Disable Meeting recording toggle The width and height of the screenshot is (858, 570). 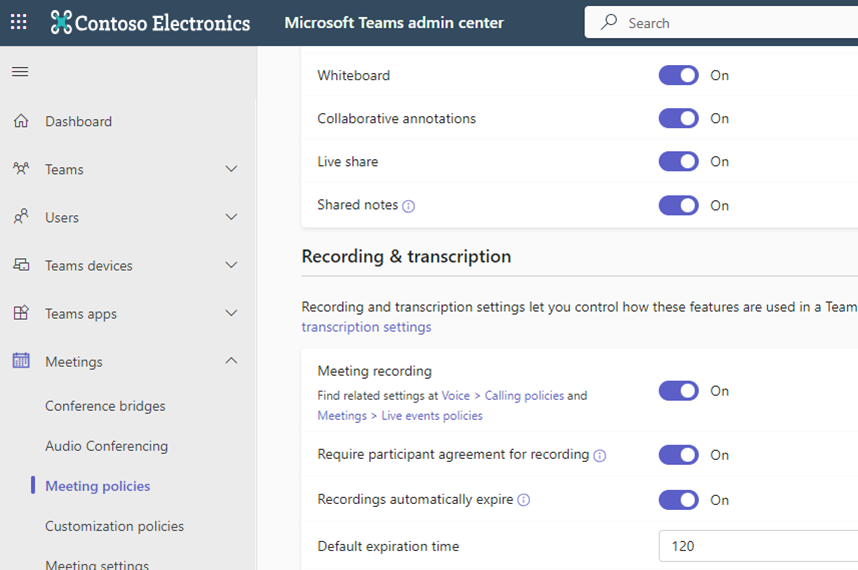tap(679, 391)
